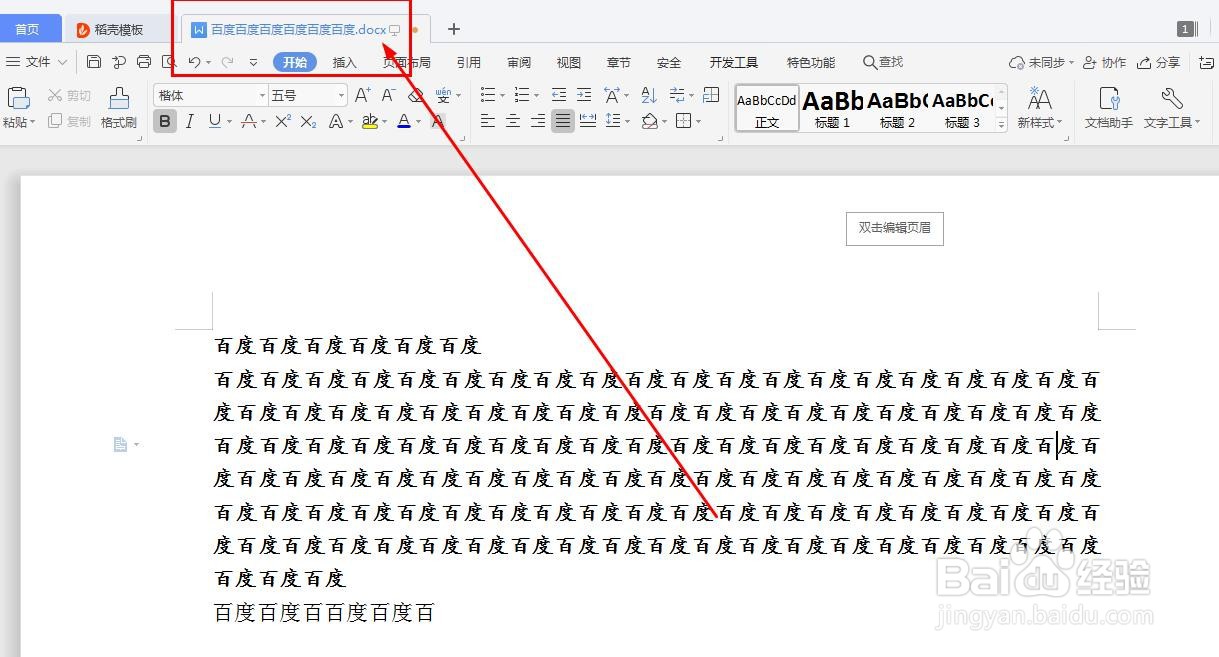Open the 开发工具 ribbon tab
Viewport: 1219px width, 657px height.
(x=734, y=62)
